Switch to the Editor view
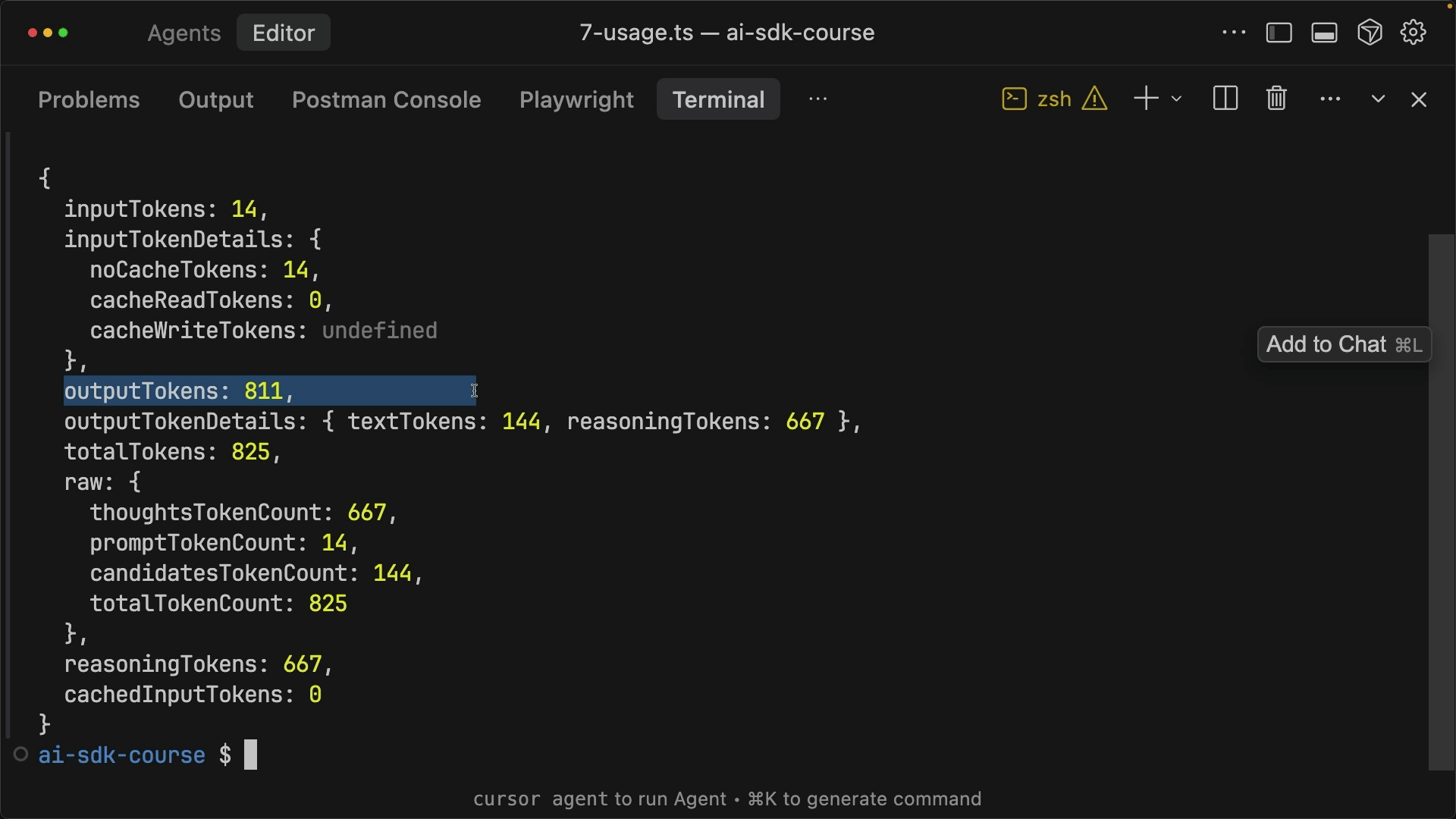The height and width of the screenshot is (819, 1456). (x=283, y=33)
